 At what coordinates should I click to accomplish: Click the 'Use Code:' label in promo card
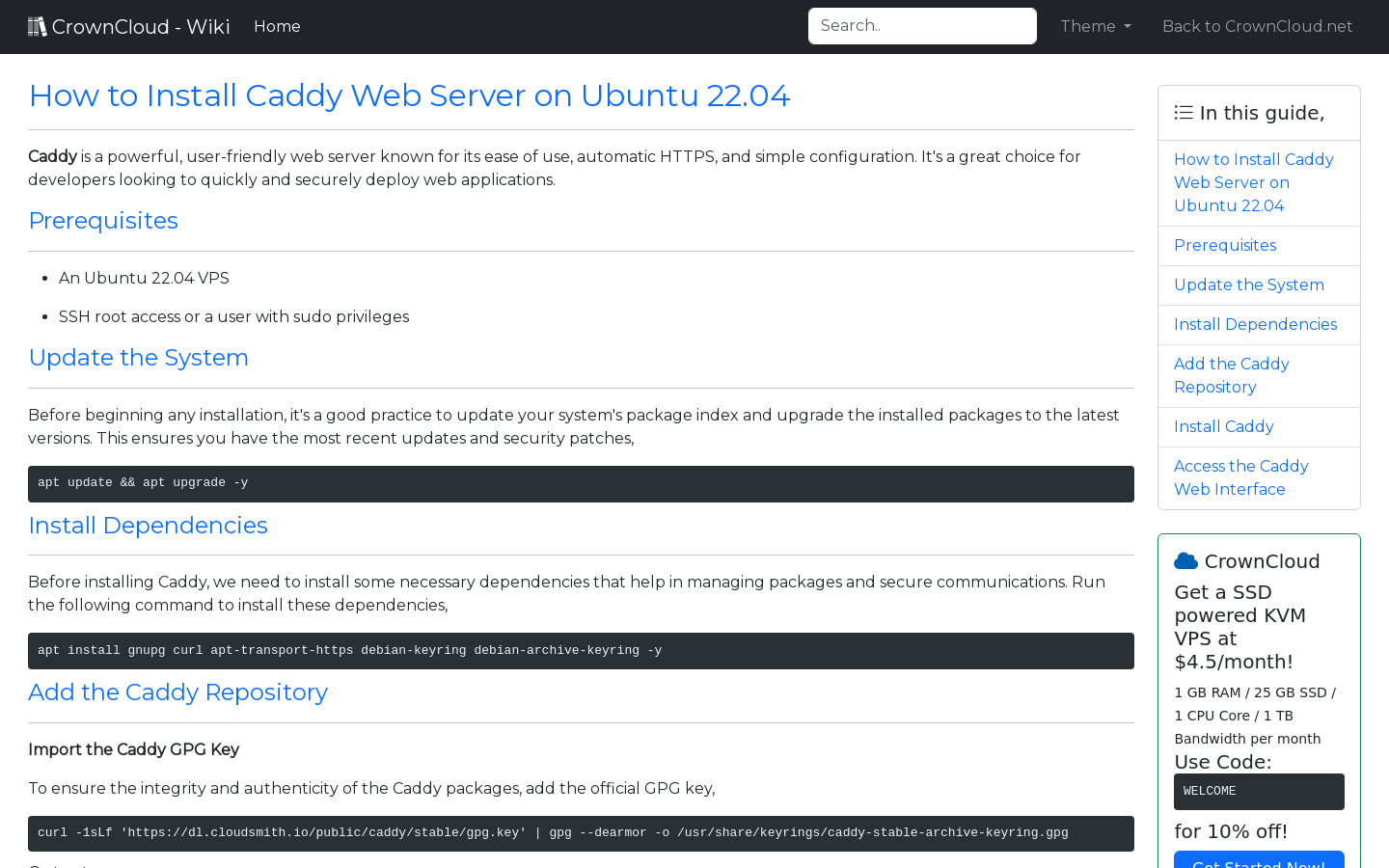[x=1222, y=762]
